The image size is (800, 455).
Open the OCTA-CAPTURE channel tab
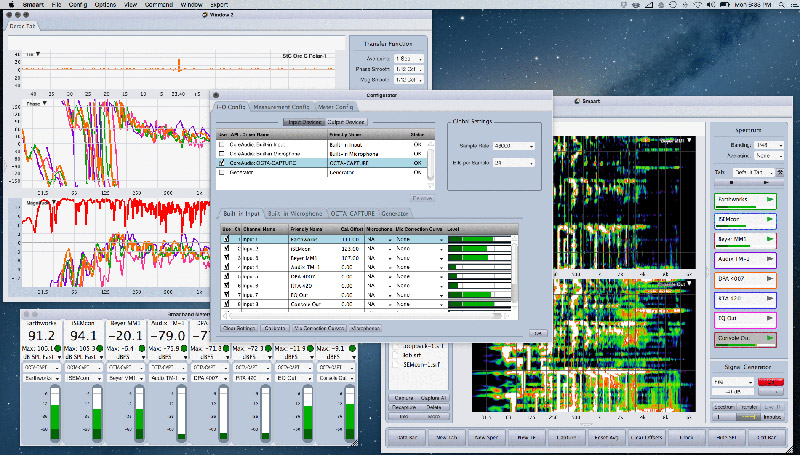(x=352, y=213)
